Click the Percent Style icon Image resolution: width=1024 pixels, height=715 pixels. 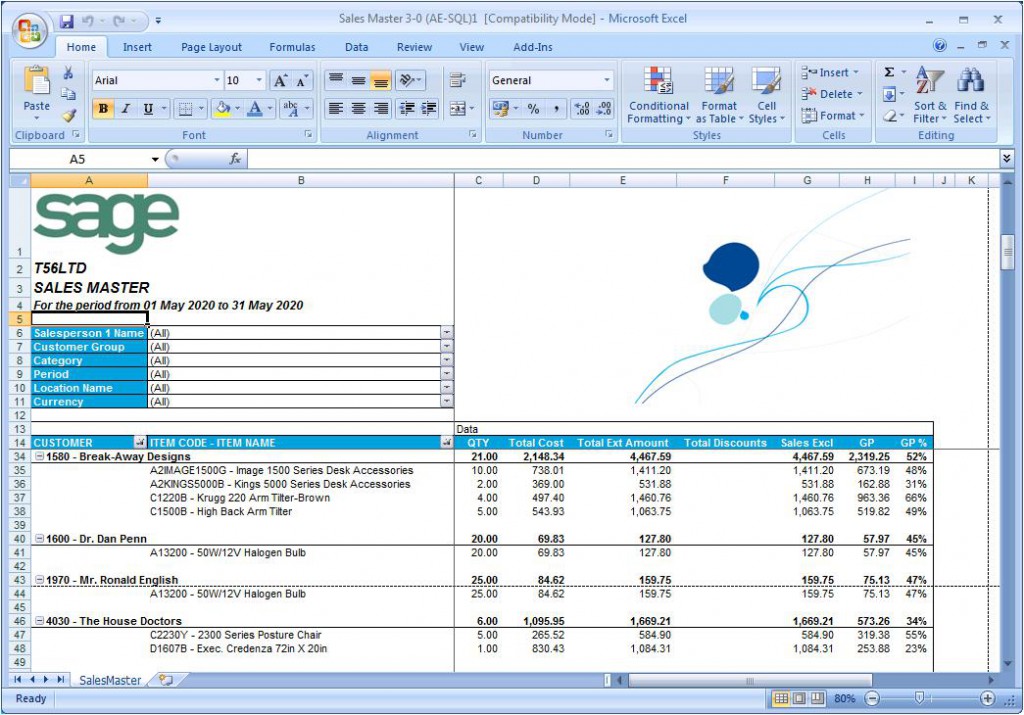[533, 109]
